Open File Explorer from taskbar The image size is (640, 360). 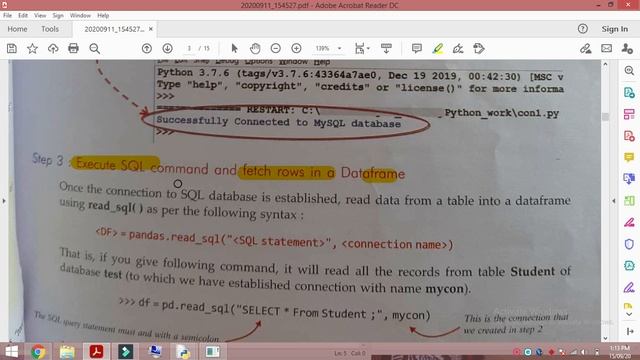pos(67,351)
